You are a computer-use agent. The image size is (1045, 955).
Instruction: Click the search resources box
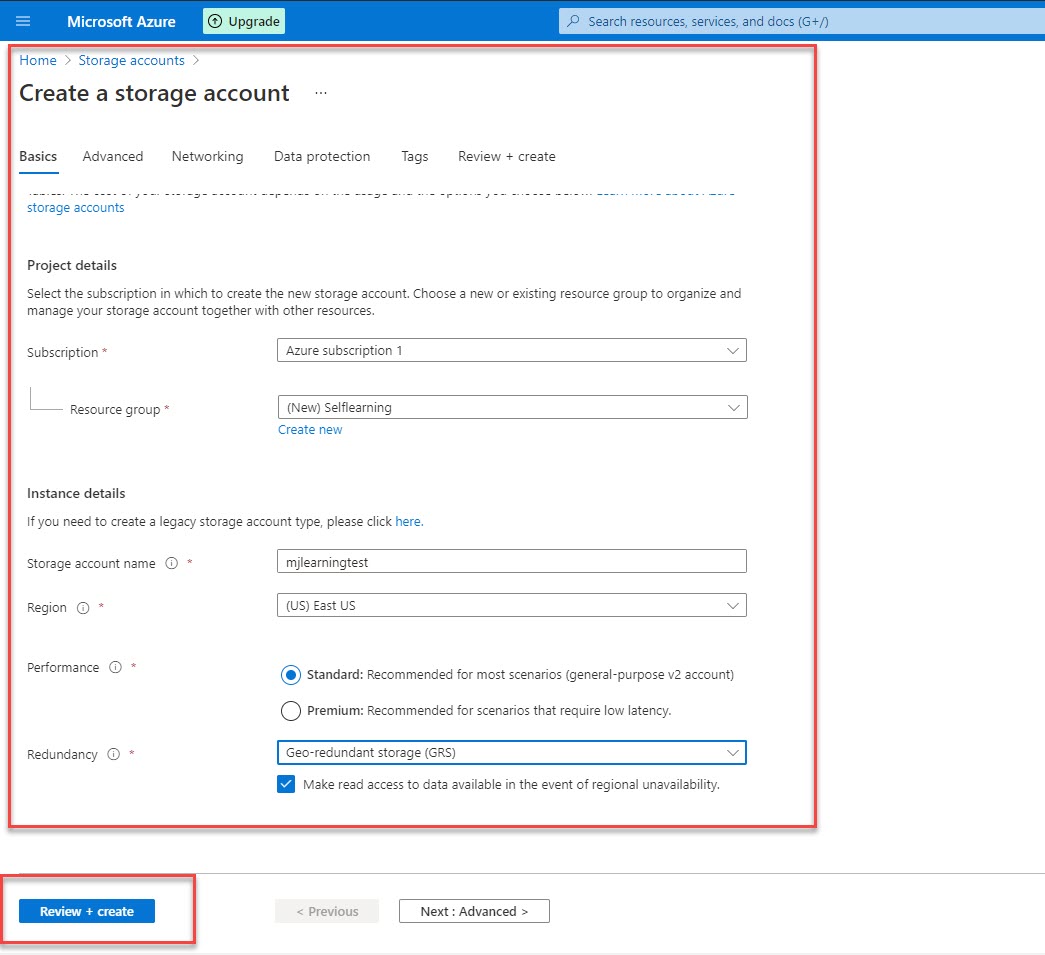point(802,21)
